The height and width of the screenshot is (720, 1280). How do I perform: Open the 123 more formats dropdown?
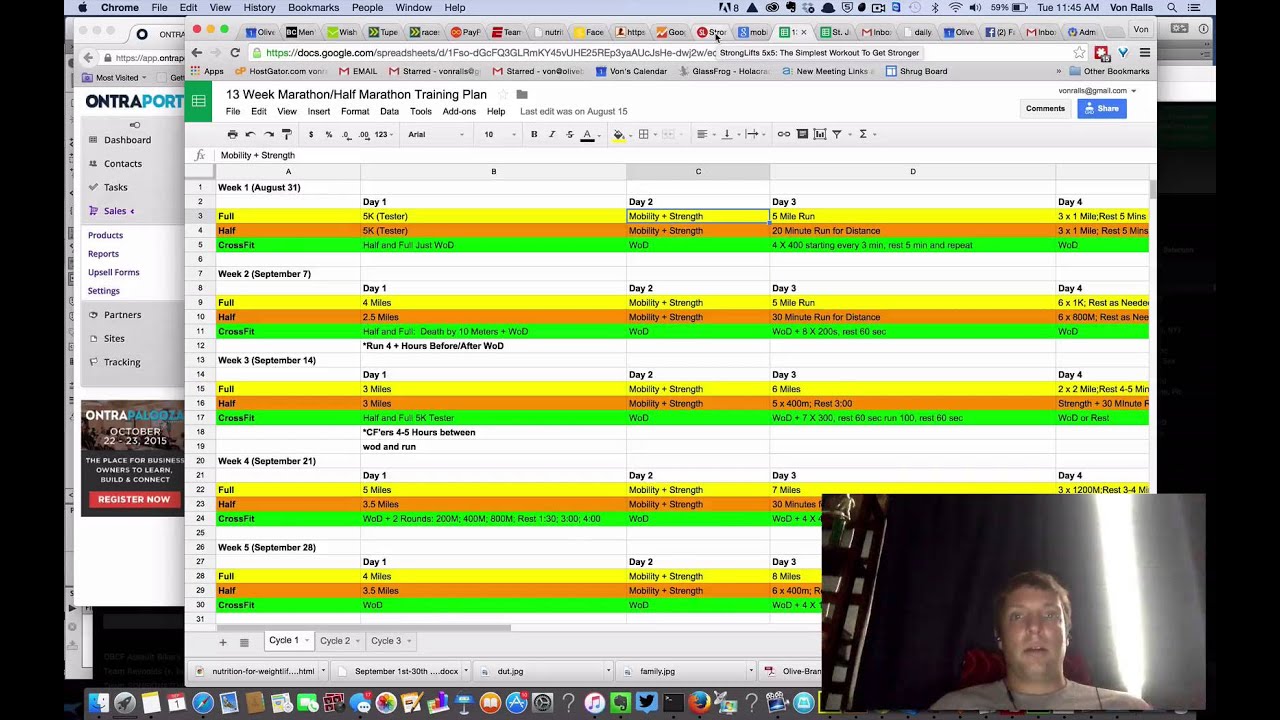pyautogui.click(x=384, y=134)
